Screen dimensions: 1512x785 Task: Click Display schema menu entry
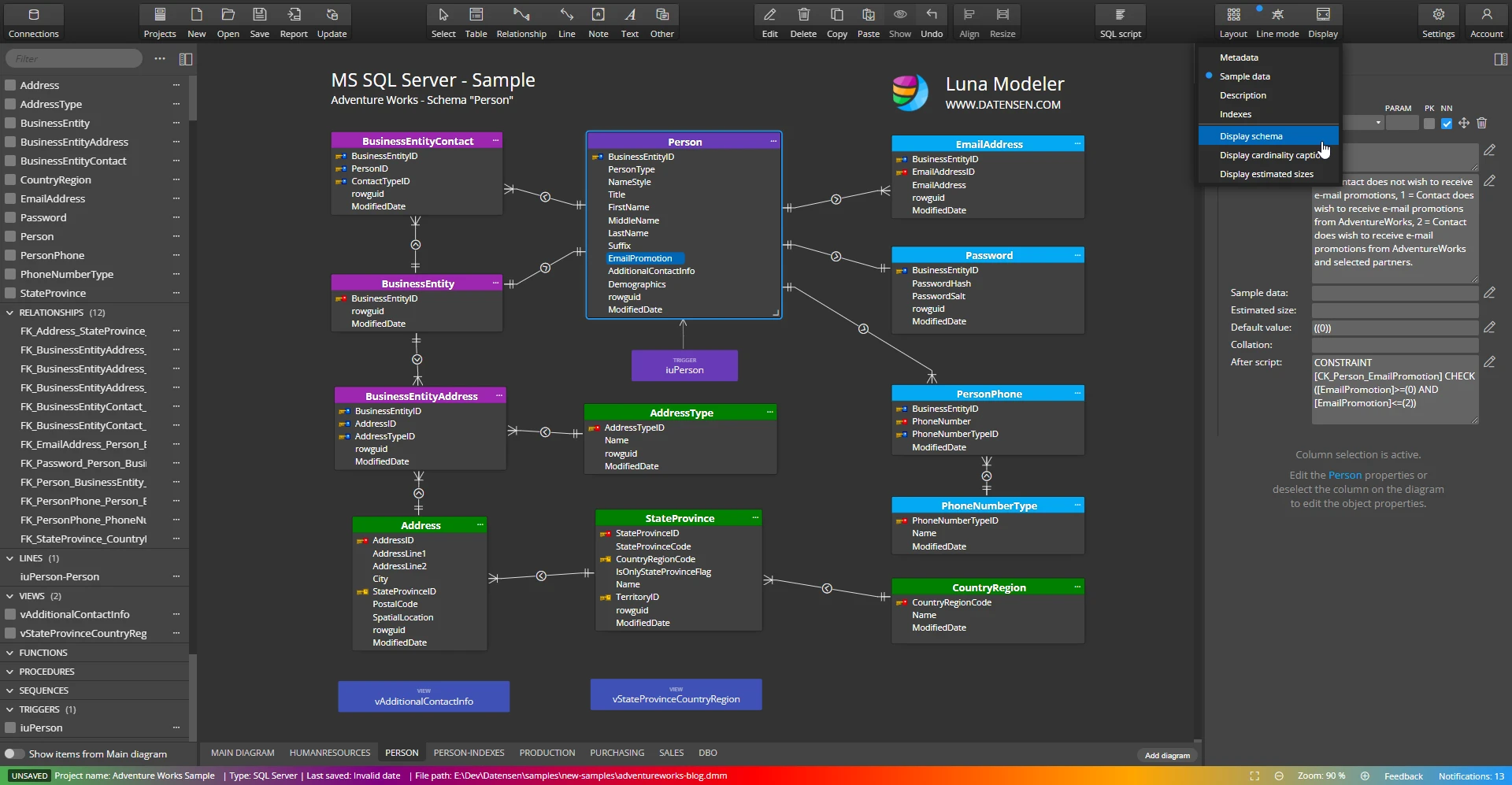click(x=1269, y=136)
